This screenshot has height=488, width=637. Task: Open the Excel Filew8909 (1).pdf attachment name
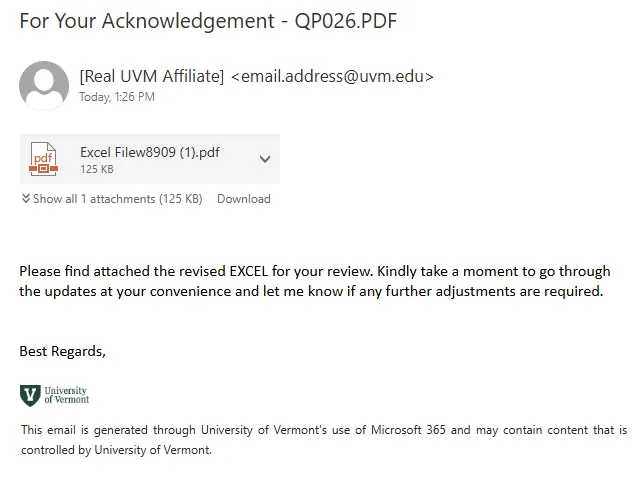click(x=150, y=152)
